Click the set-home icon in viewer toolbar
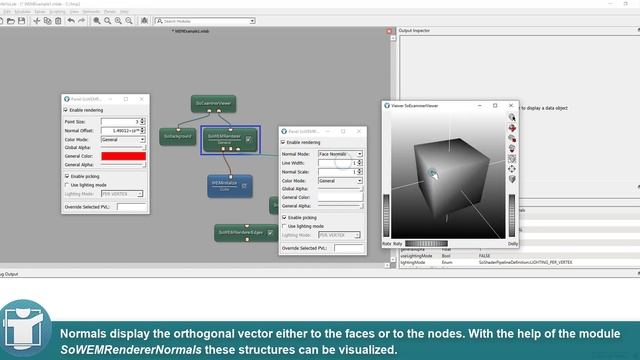Screen dimensions: 640x360 pos(512,158)
